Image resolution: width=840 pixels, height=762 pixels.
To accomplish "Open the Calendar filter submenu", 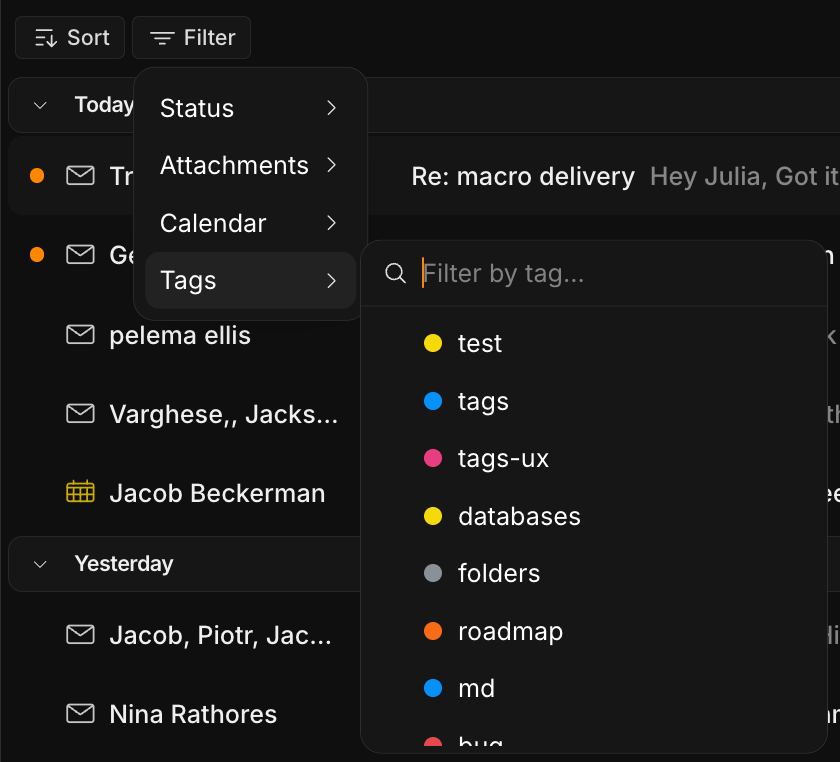I will coord(250,223).
